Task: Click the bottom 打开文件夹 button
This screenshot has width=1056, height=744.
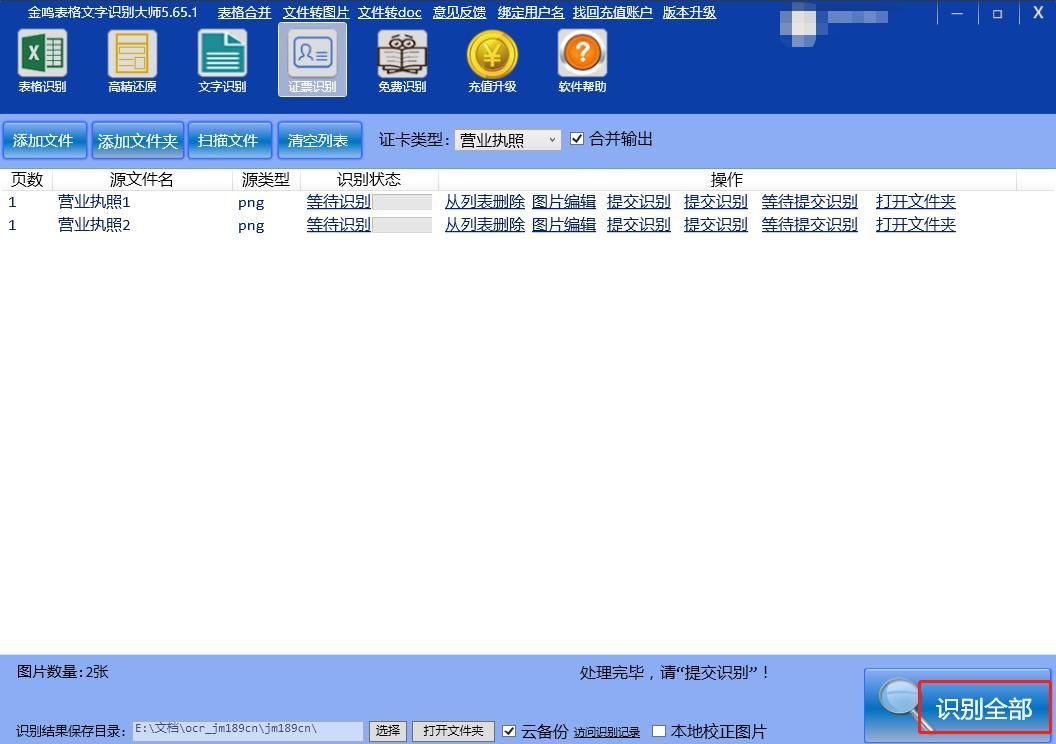Action: pyautogui.click(x=453, y=731)
